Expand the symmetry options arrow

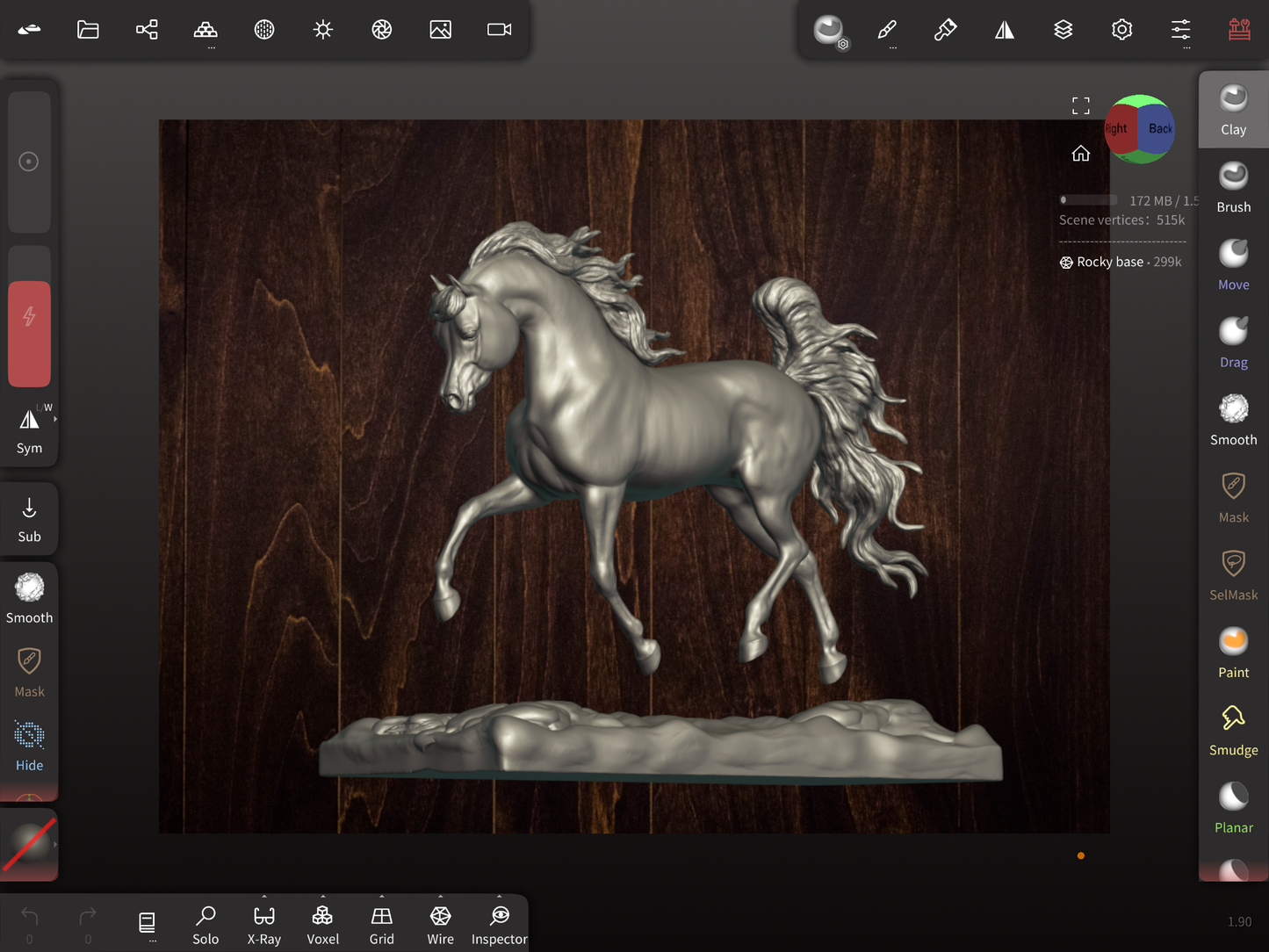click(x=55, y=420)
